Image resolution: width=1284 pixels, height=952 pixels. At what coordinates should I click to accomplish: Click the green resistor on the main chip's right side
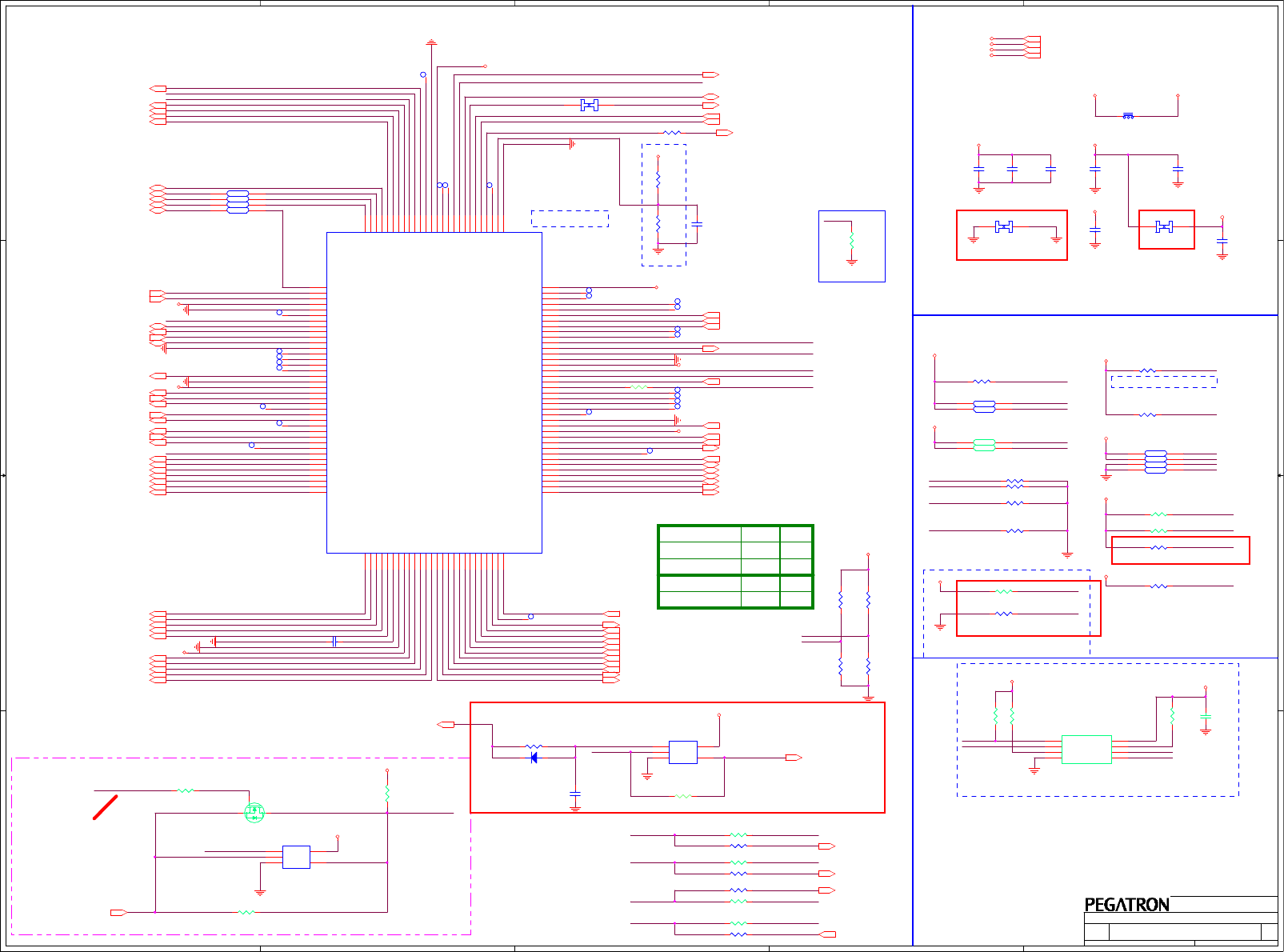coord(638,387)
